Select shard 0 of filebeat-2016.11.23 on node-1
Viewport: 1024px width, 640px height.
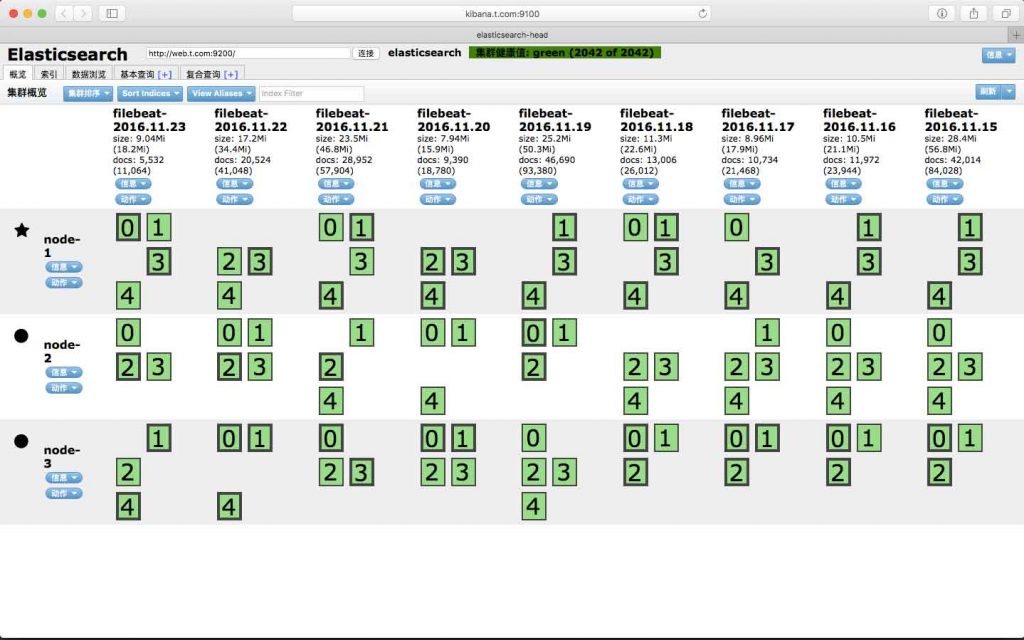pos(128,228)
